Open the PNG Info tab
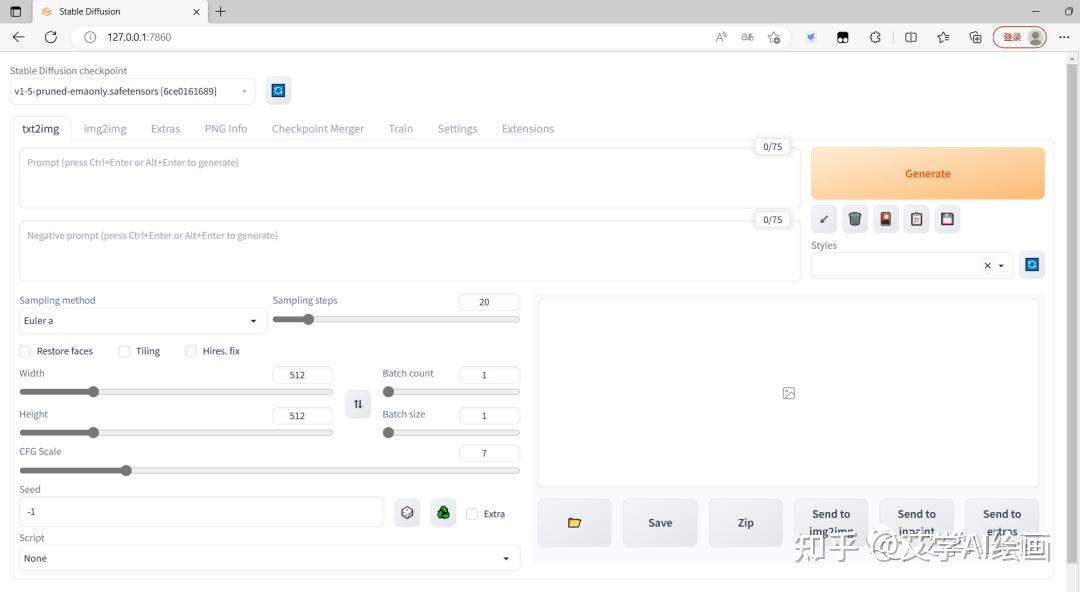This screenshot has width=1080, height=592. 226,129
